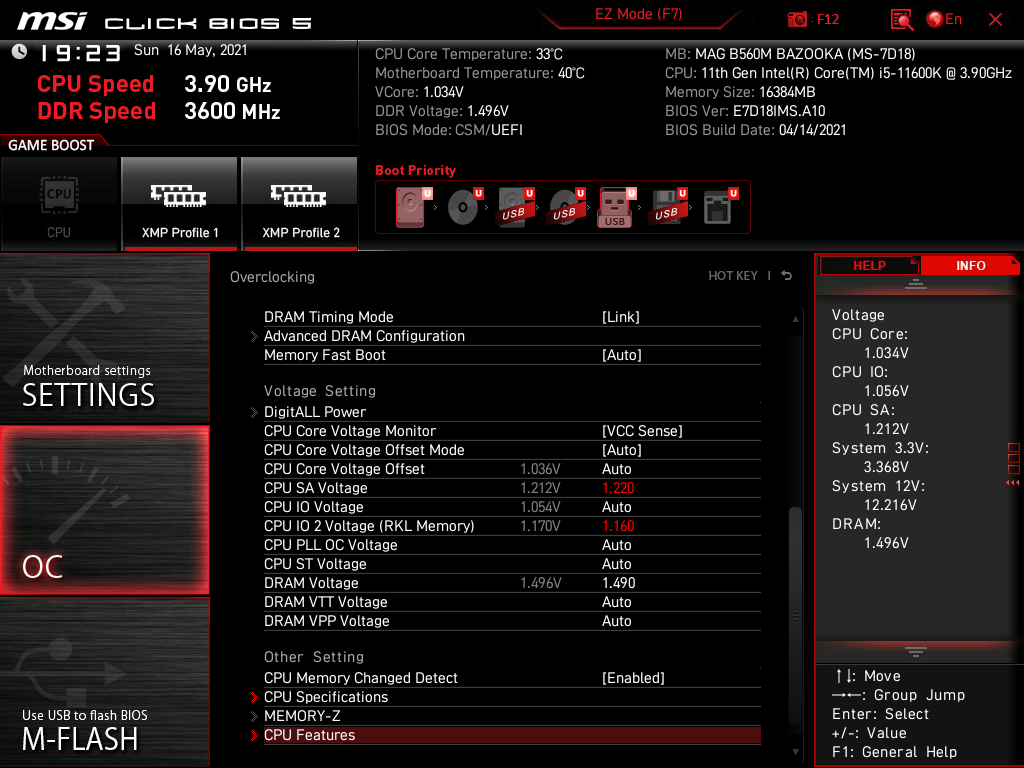The image size is (1024, 768).
Task: Select the CPU SA Voltage value field
Action: pyautogui.click(x=618, y=488)
